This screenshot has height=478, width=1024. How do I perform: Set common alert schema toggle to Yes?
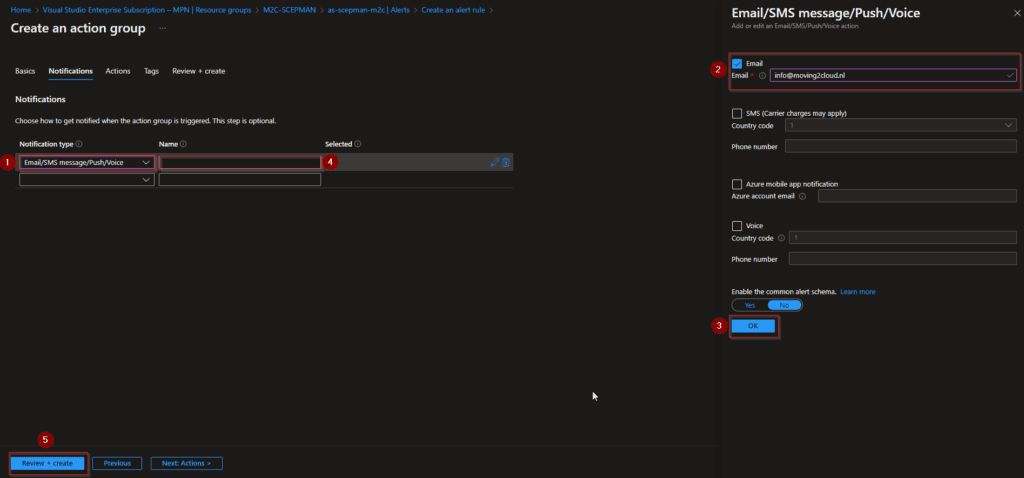pyautogui.click(x=750, y=305)
